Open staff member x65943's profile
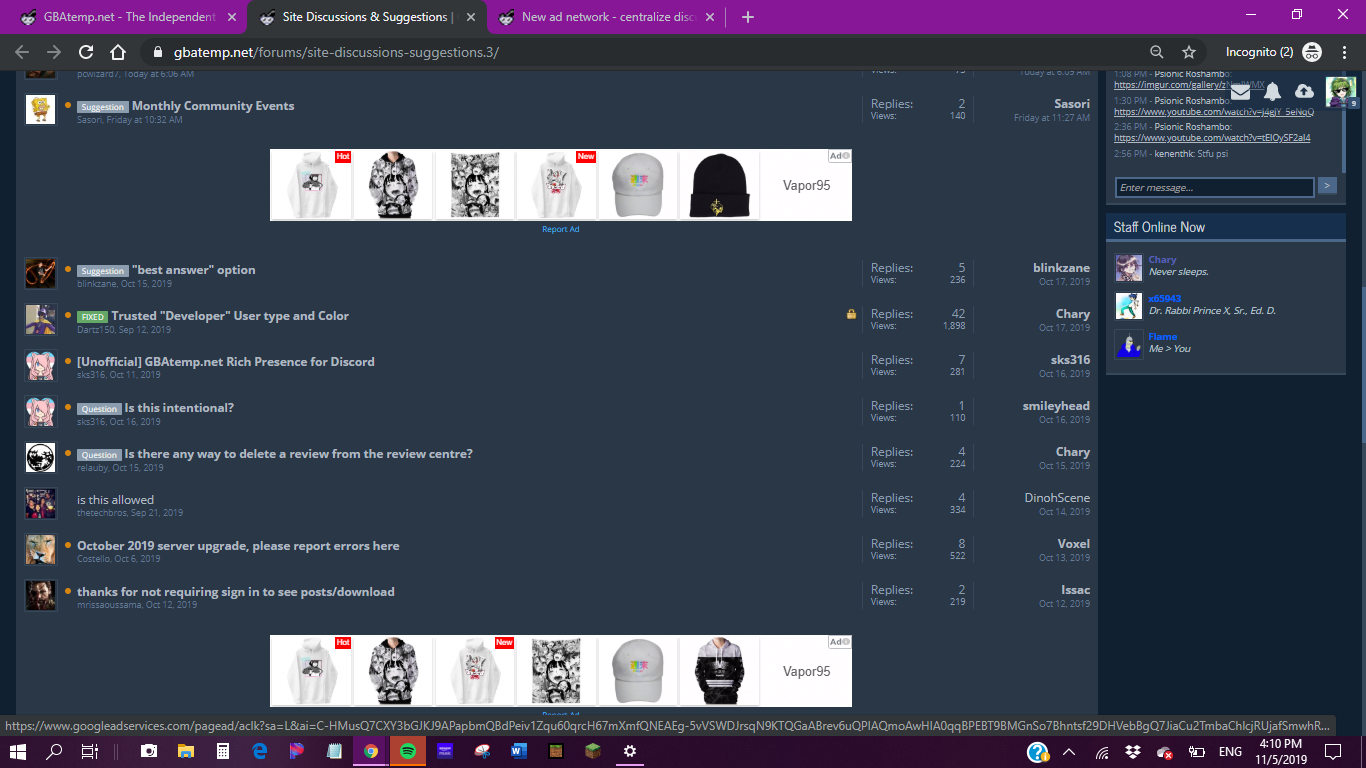 click(x=1165, y=298)
